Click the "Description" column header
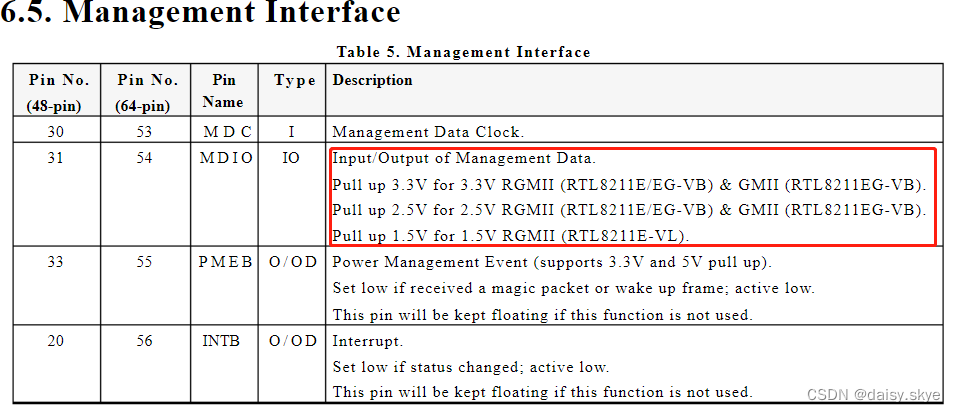955x412 pixels. tap(372, 80)
